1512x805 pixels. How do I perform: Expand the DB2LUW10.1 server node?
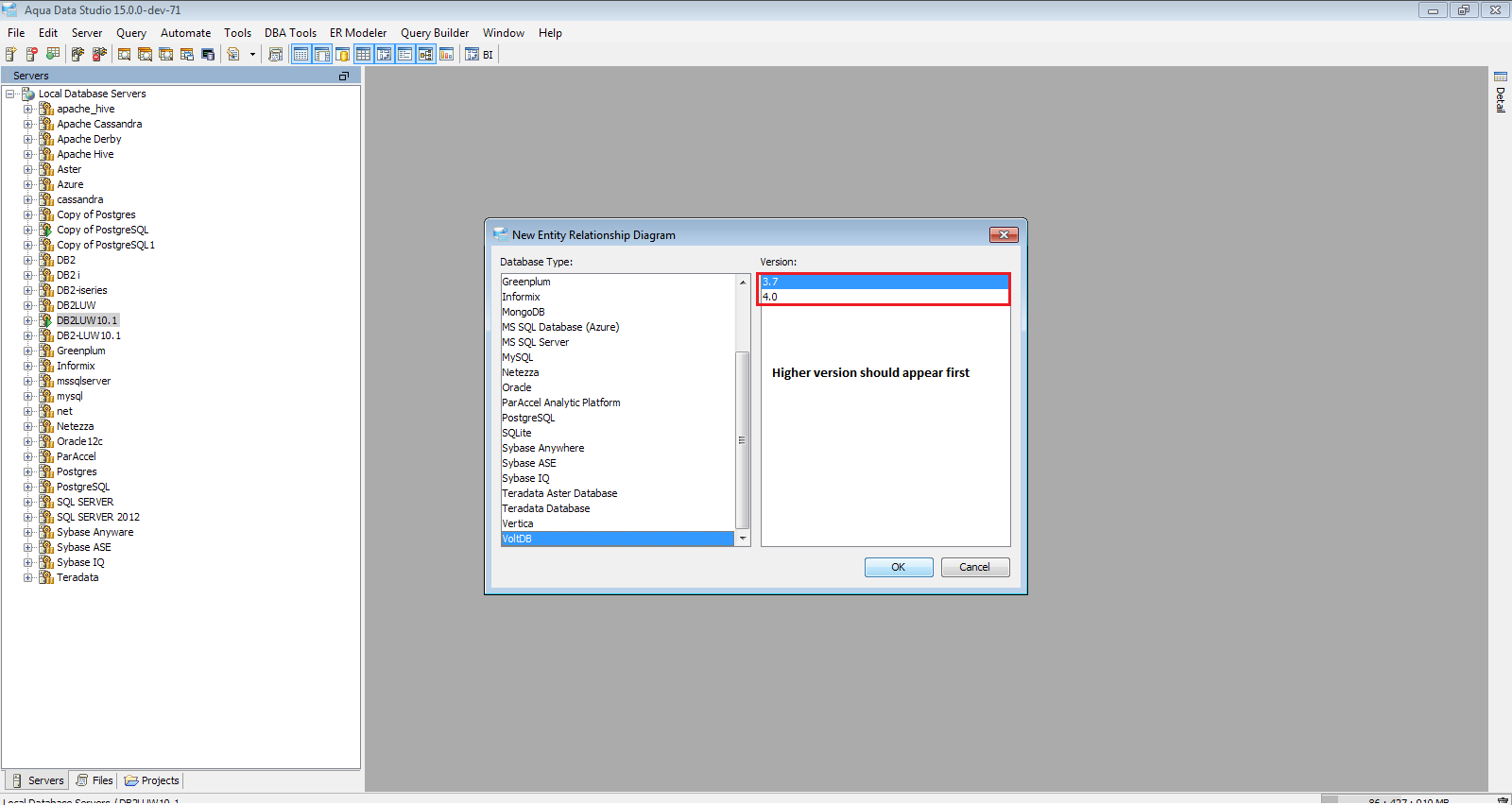[x=28, y=320]
